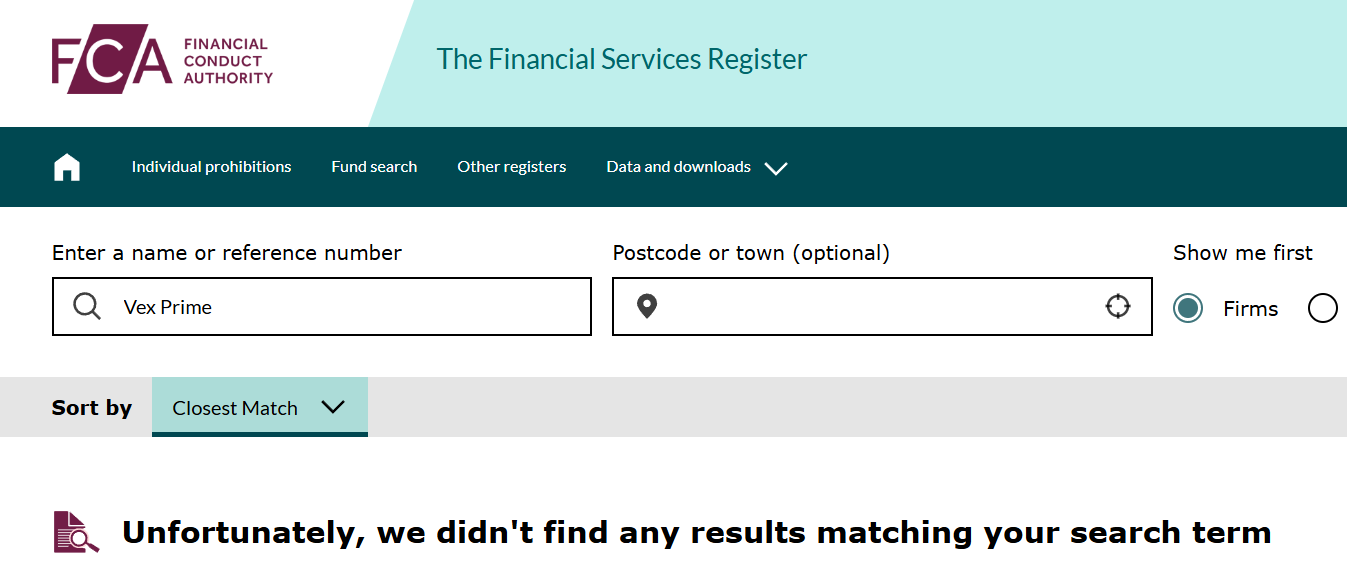The width and height of the screenshot is (1347, 577).
Task: Click the Data and downloads menu text
Action: tap(678, 167)
